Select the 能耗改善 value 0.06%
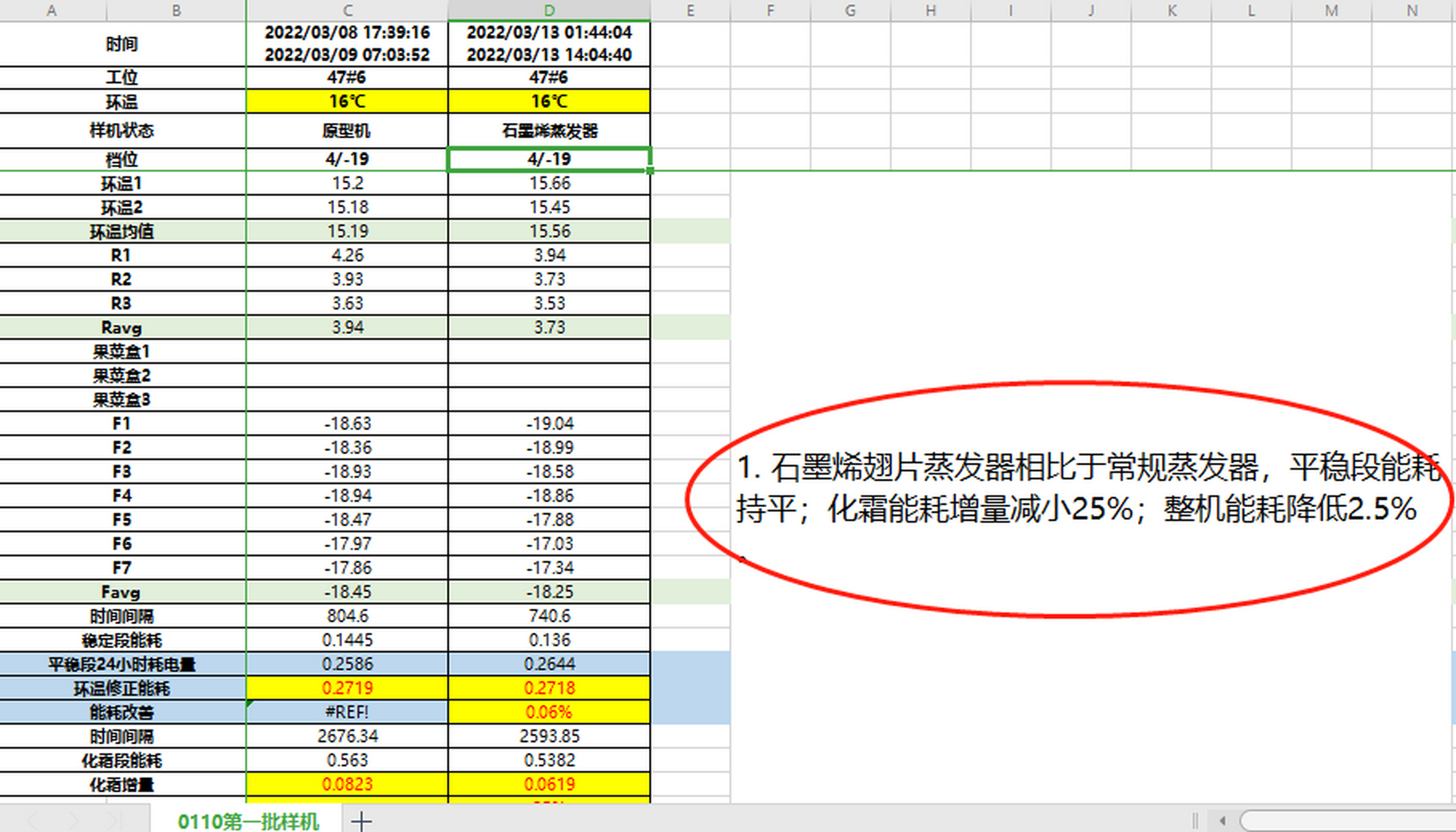This screenshot has width=1456, height=832. [x=549, y=712]
